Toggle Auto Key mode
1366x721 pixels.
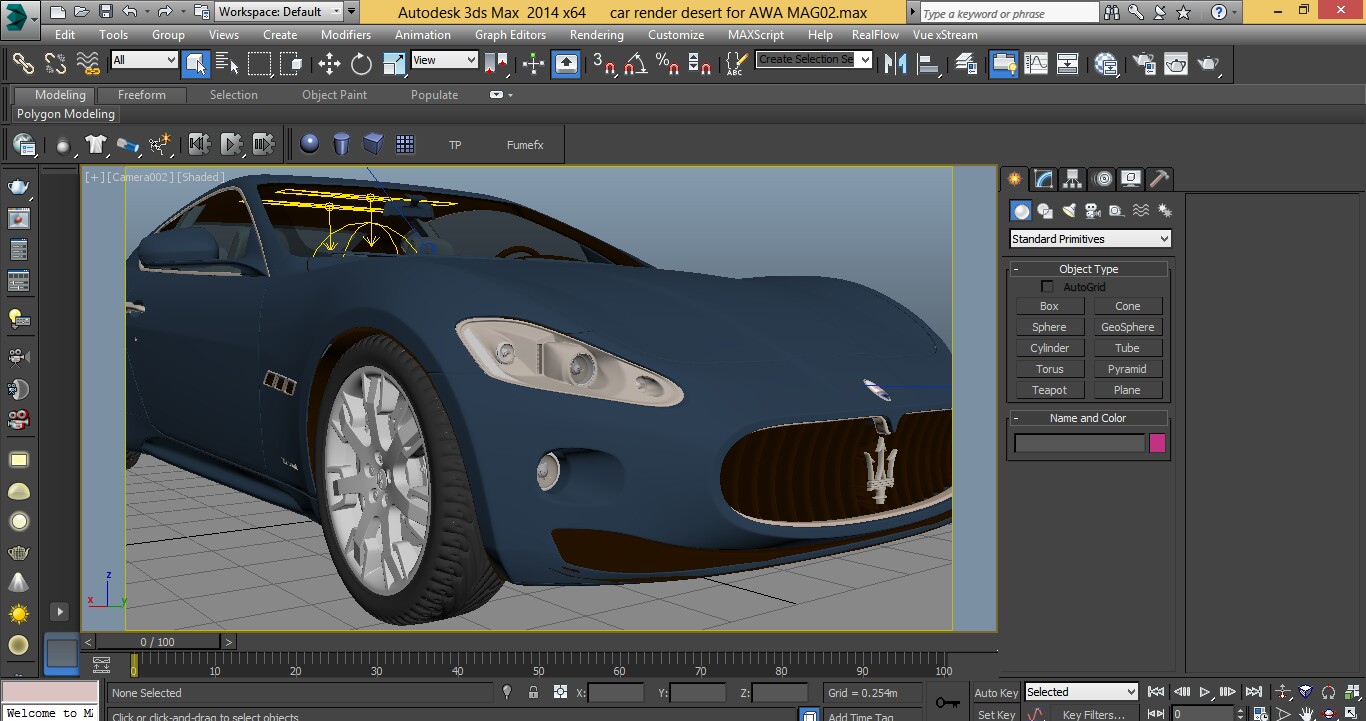(996, 692)
